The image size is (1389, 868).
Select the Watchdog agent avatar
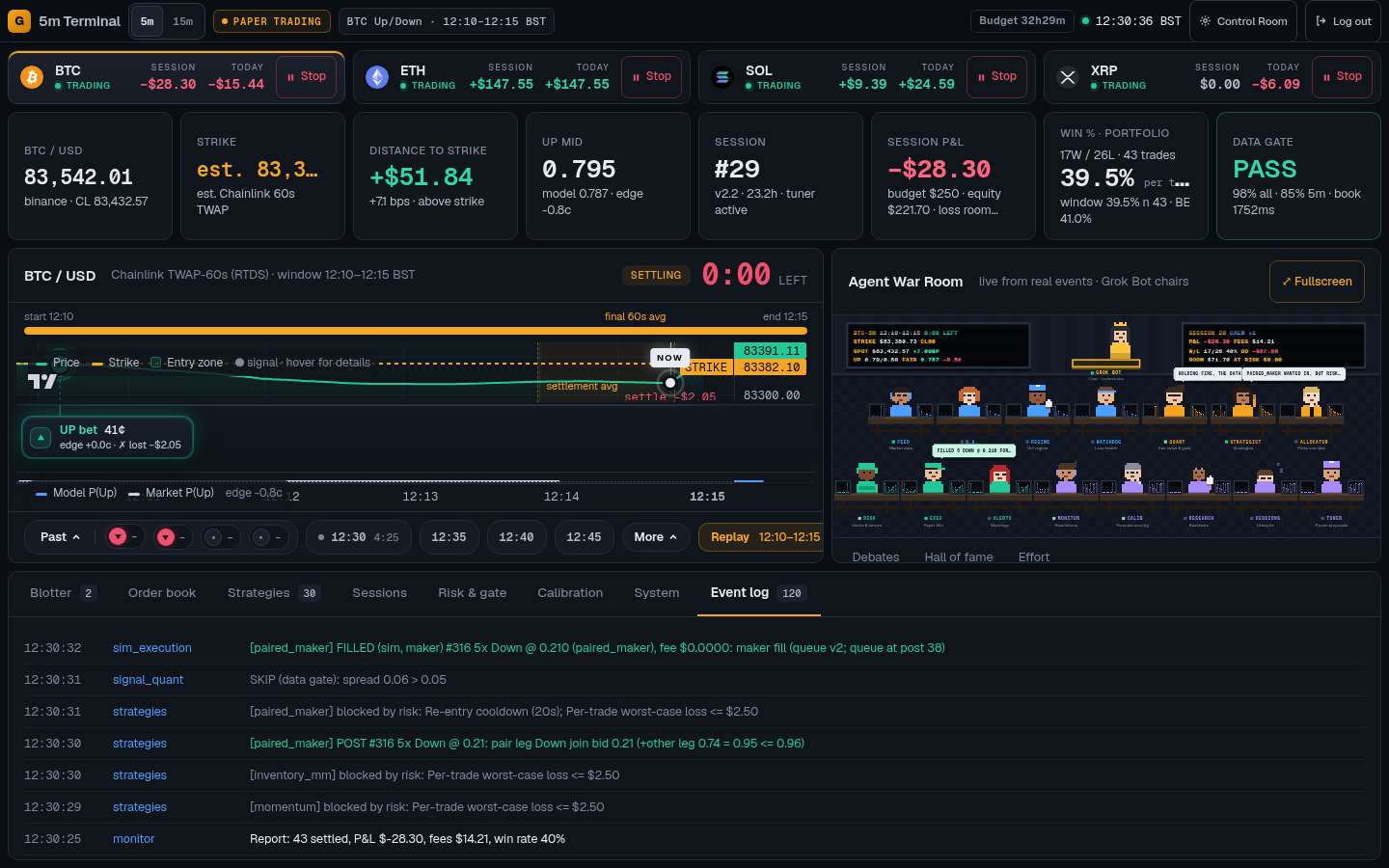[1106, 401]
